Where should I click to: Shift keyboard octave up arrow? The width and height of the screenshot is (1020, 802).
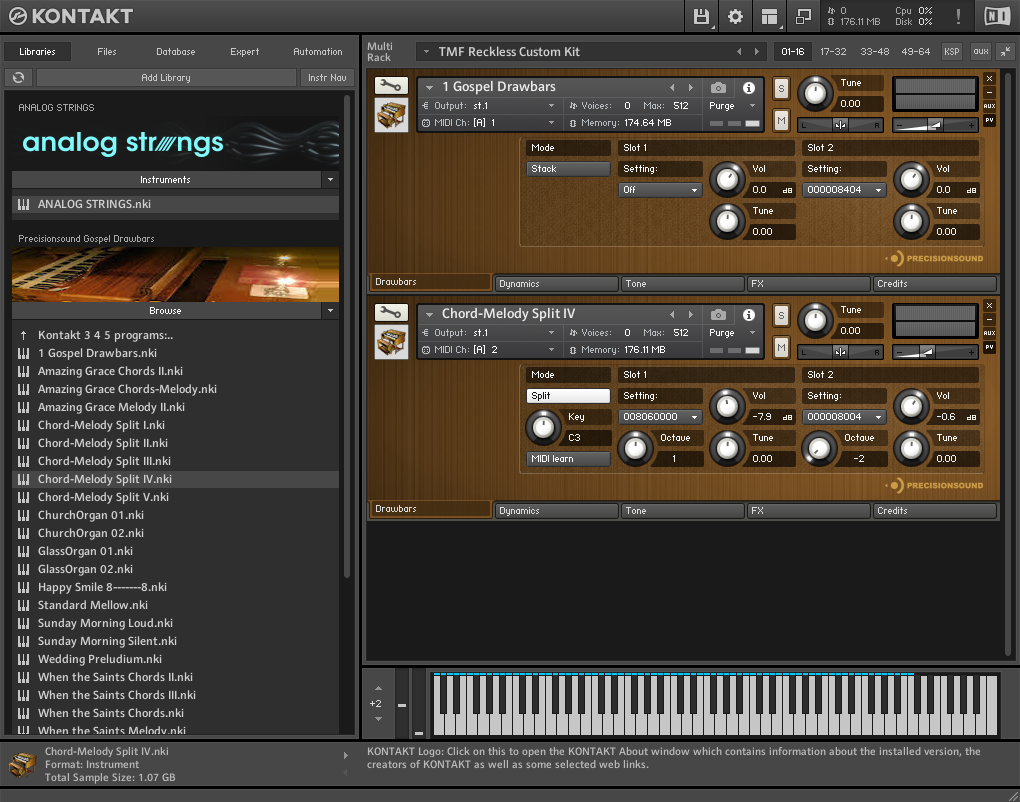click(x=378, y=688)
